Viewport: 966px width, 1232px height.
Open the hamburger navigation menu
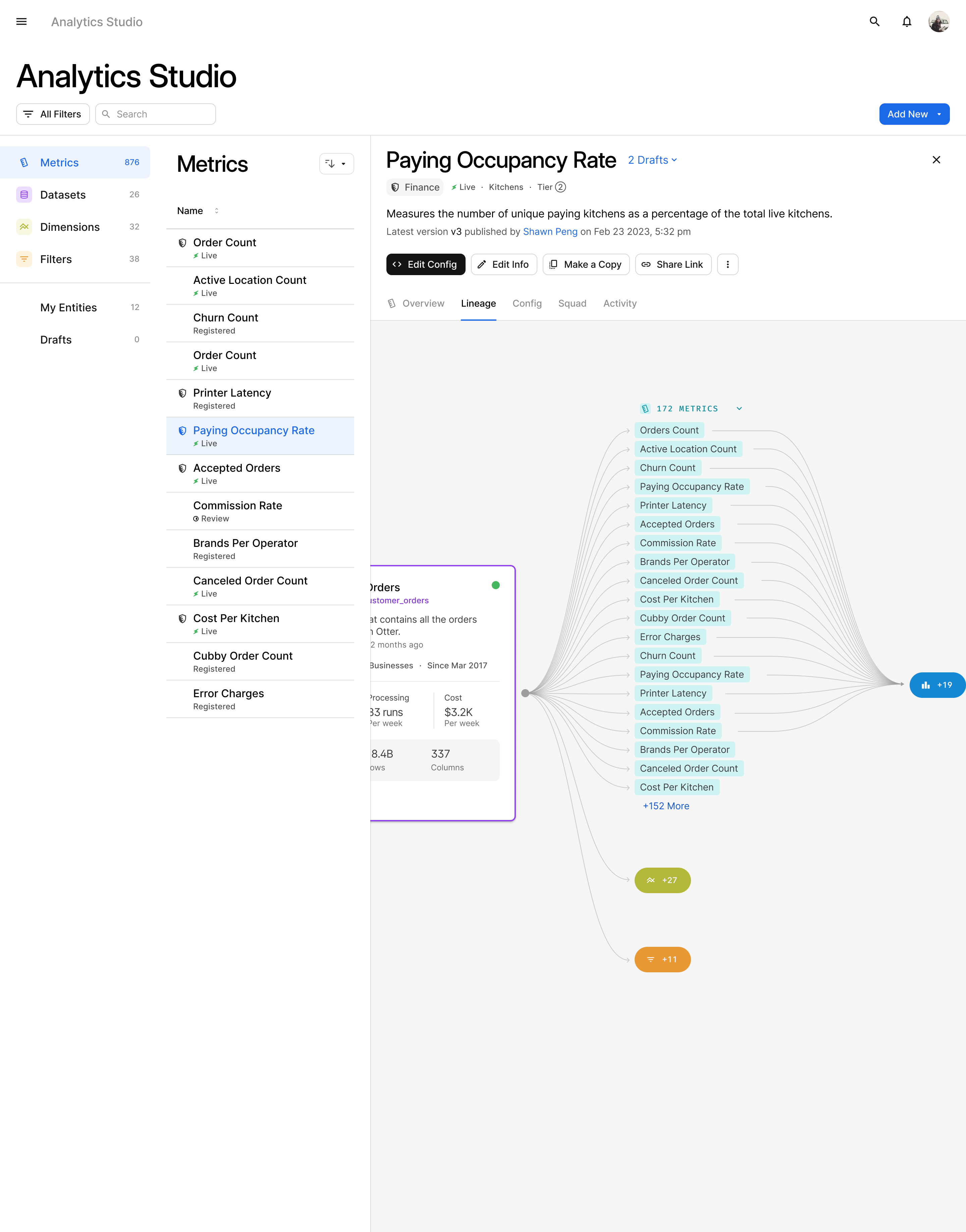[21, 21]
